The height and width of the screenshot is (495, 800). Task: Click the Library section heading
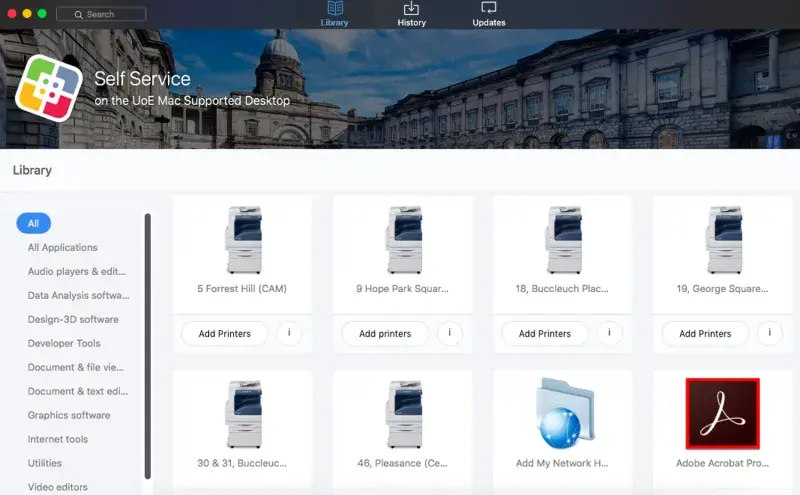[32, 170]
